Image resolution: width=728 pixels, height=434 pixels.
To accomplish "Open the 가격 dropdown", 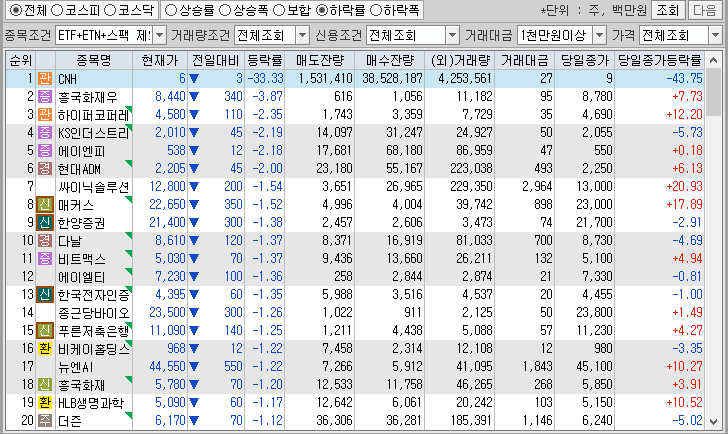I will point(715,35).
